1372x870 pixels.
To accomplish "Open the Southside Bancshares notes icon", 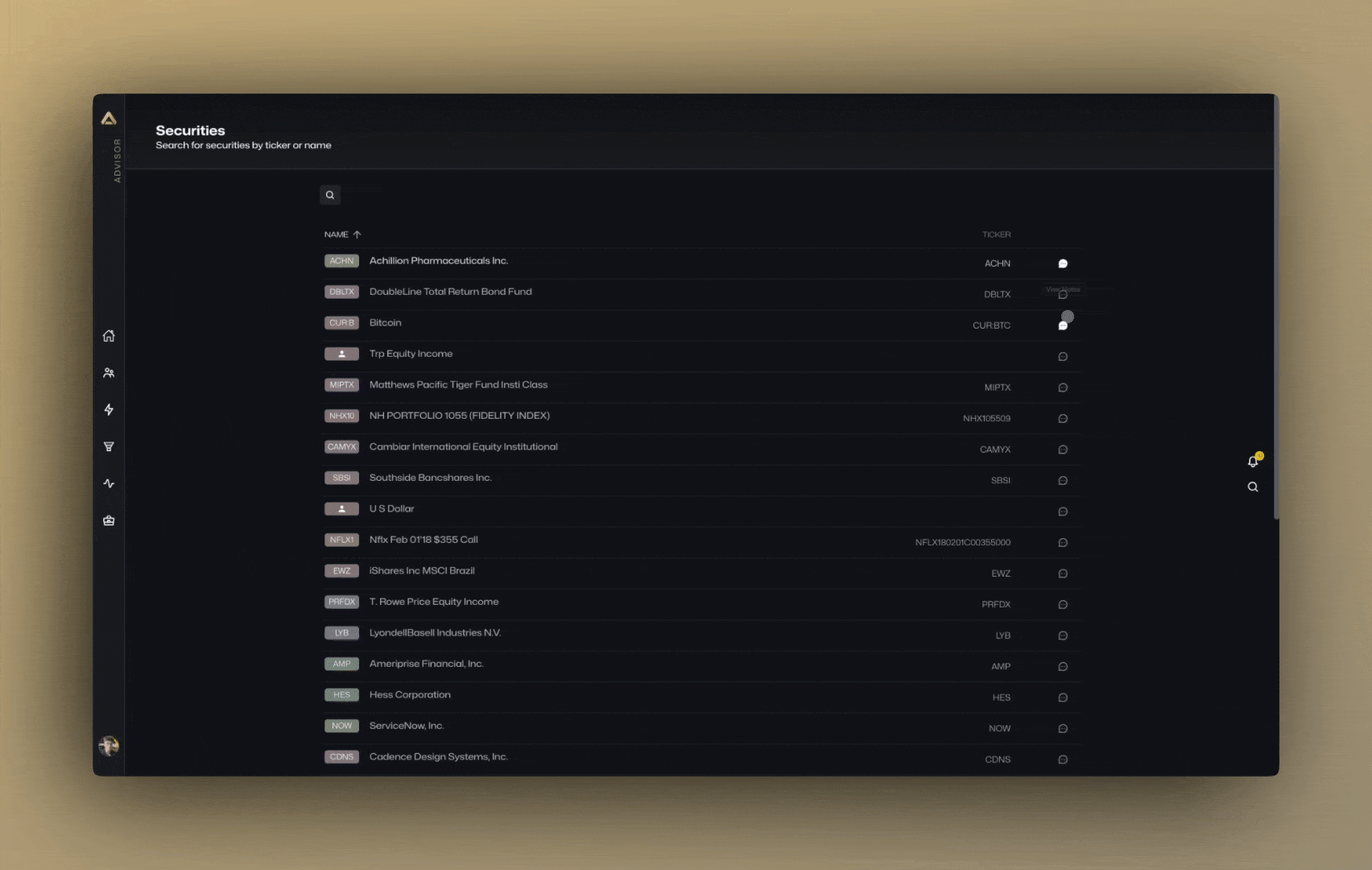I will click(1063, 481).
